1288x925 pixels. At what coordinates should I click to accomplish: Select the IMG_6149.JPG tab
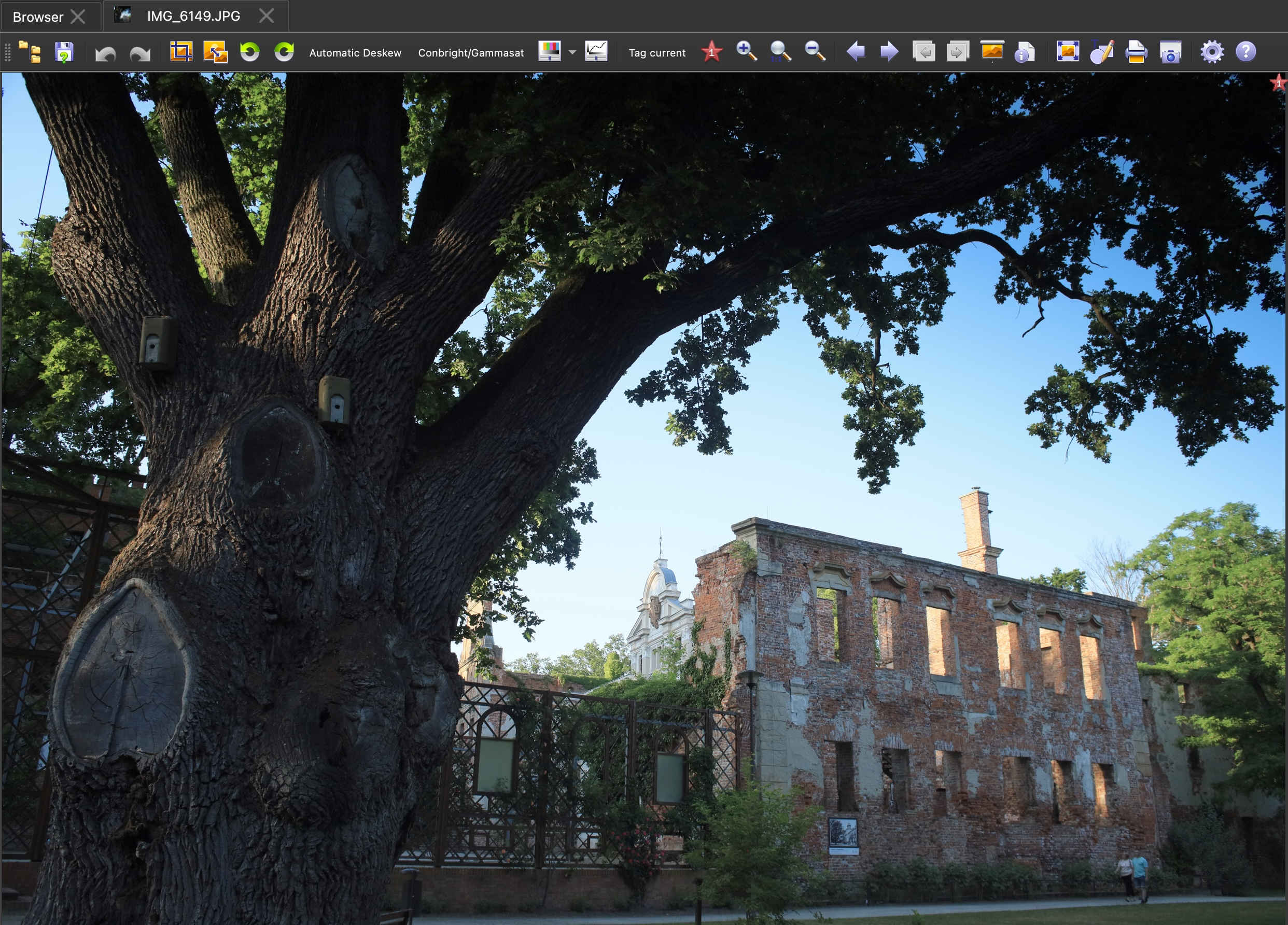(x=193, y=17)
